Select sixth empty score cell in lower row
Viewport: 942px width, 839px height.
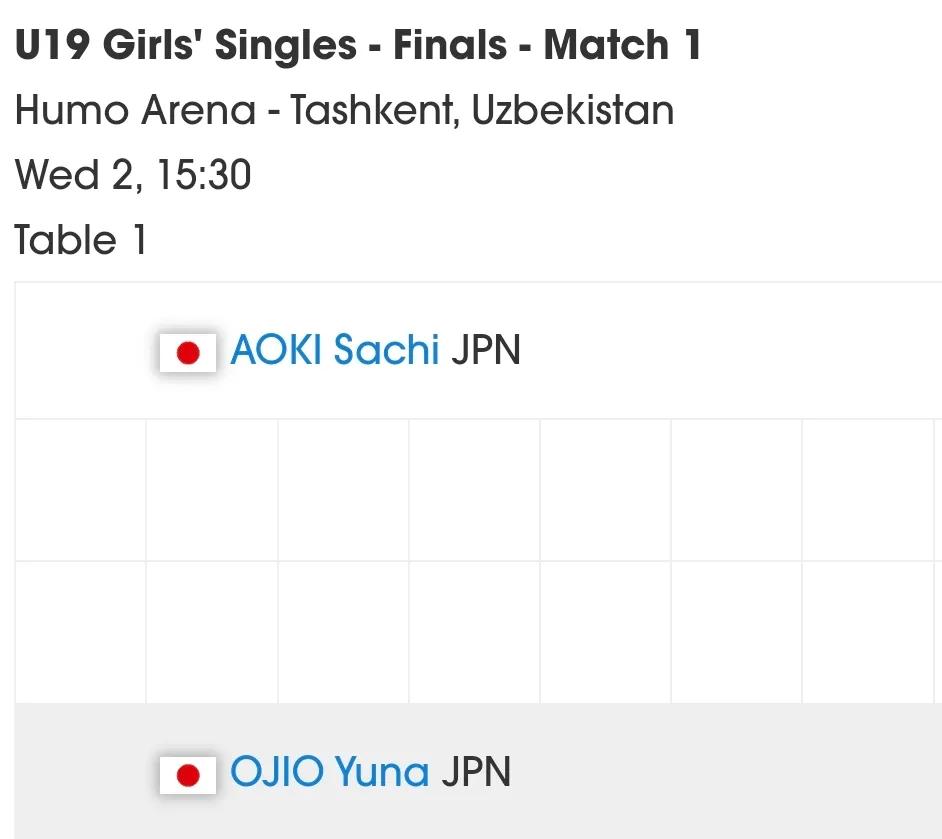pyautogui.click(x=737, y=632)
